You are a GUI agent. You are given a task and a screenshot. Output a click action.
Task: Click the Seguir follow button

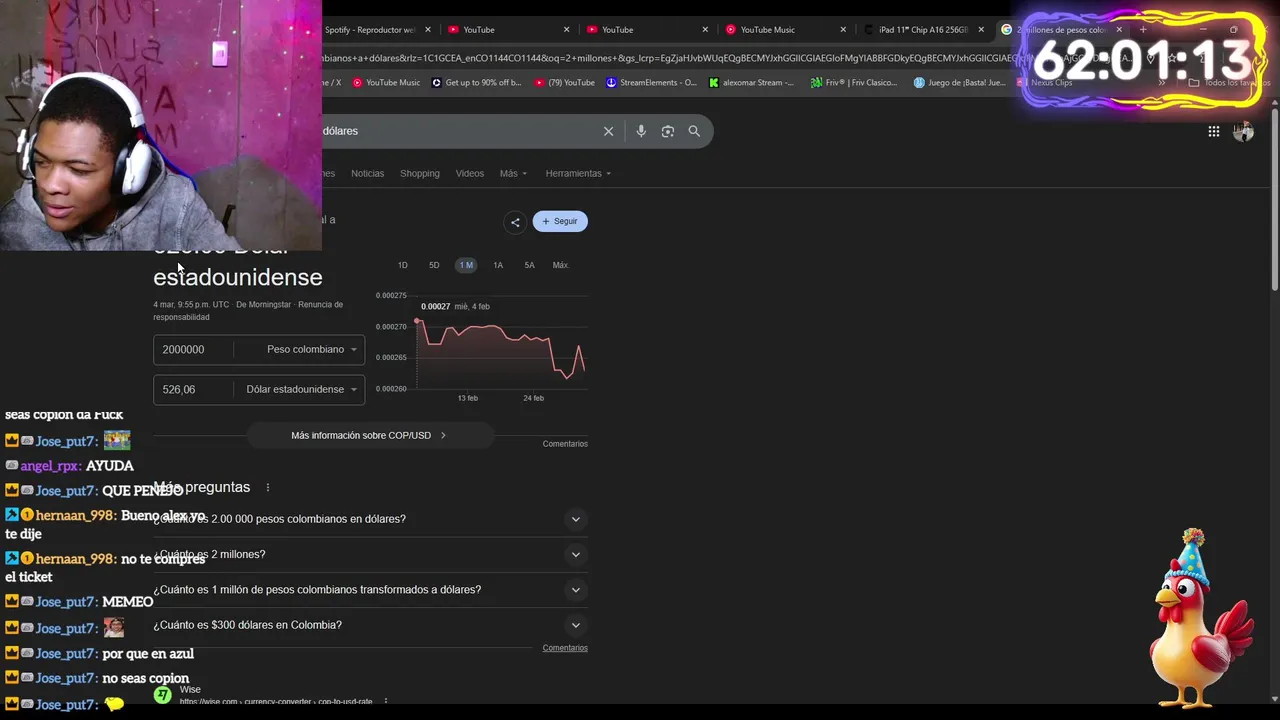click(560, 221)
